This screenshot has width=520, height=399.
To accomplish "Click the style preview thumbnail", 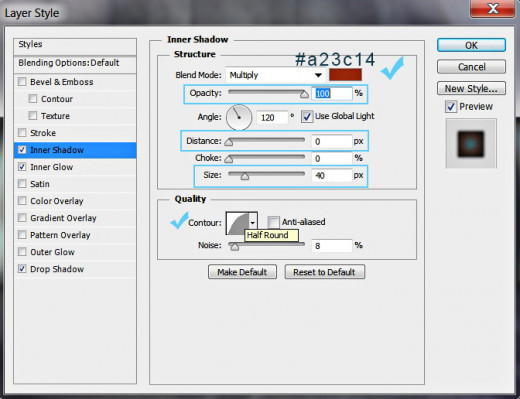I will point(471,144).
